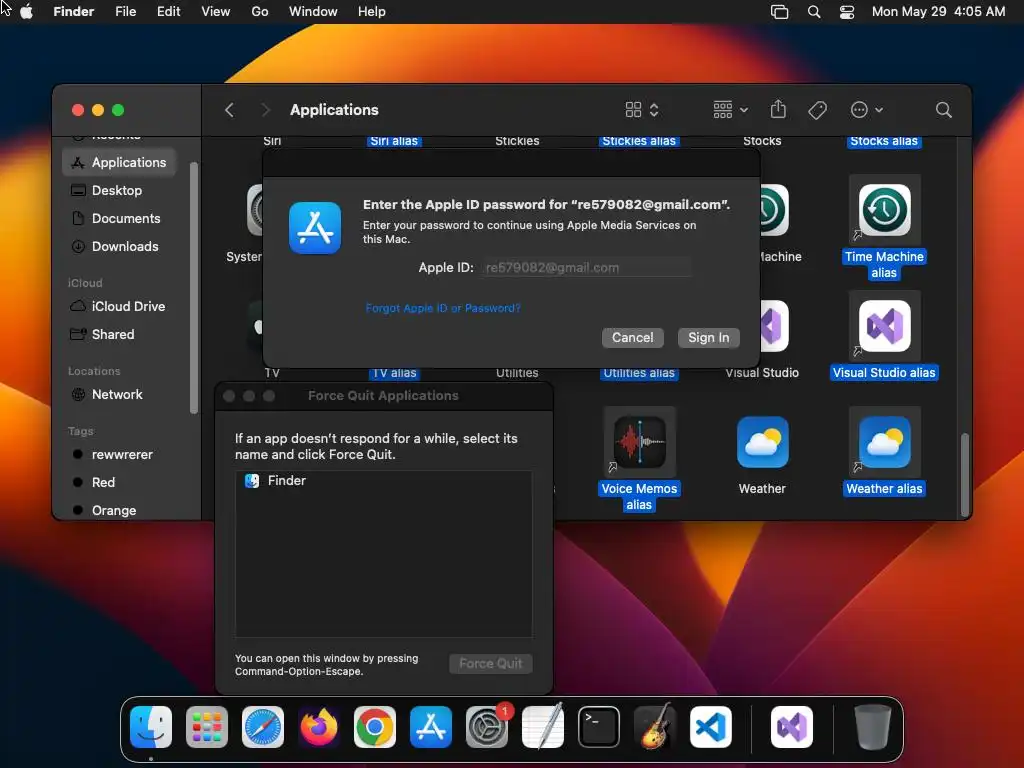Open Finder window search
The width and height of the screenshot is (1024, 768).
943,110
